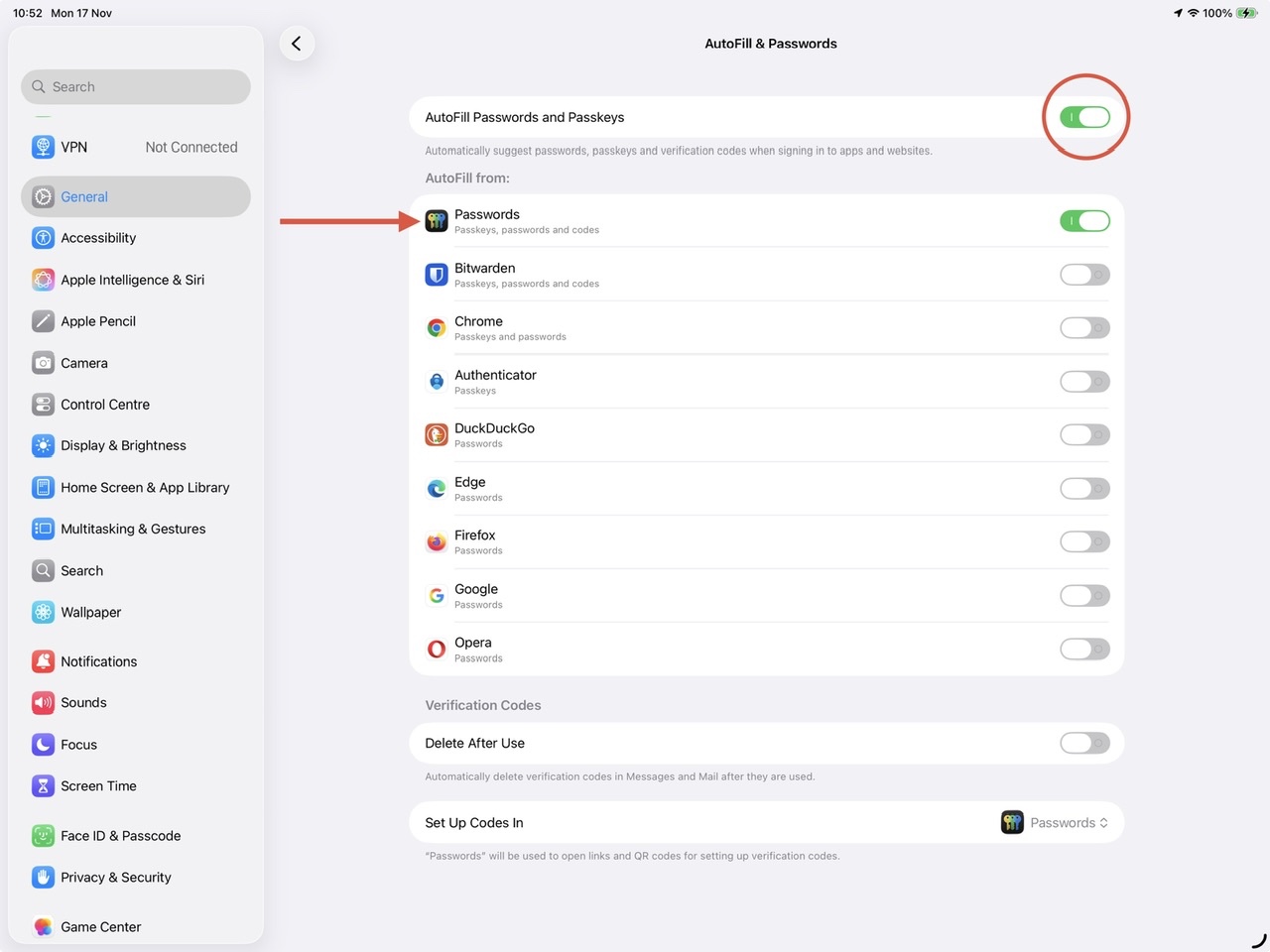
Task: Tap the Authenticator app icon
Action: (x=437, y=382)
